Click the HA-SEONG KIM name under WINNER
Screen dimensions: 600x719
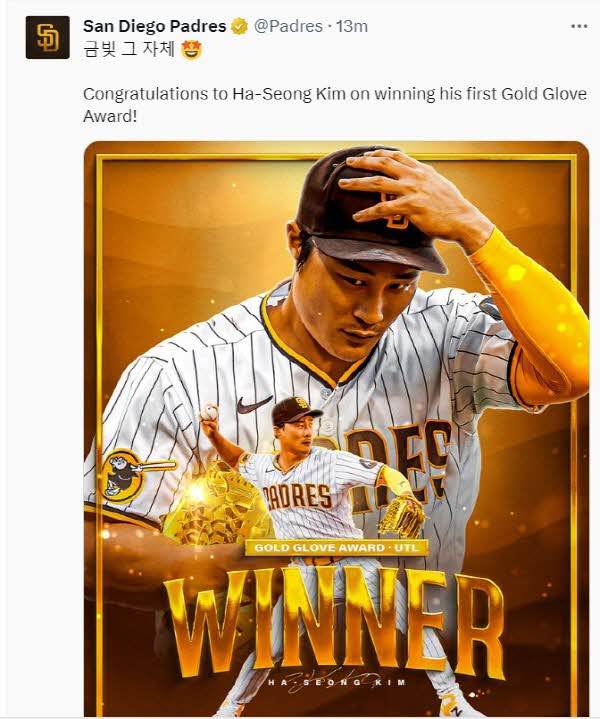click(x=337, y=682)
